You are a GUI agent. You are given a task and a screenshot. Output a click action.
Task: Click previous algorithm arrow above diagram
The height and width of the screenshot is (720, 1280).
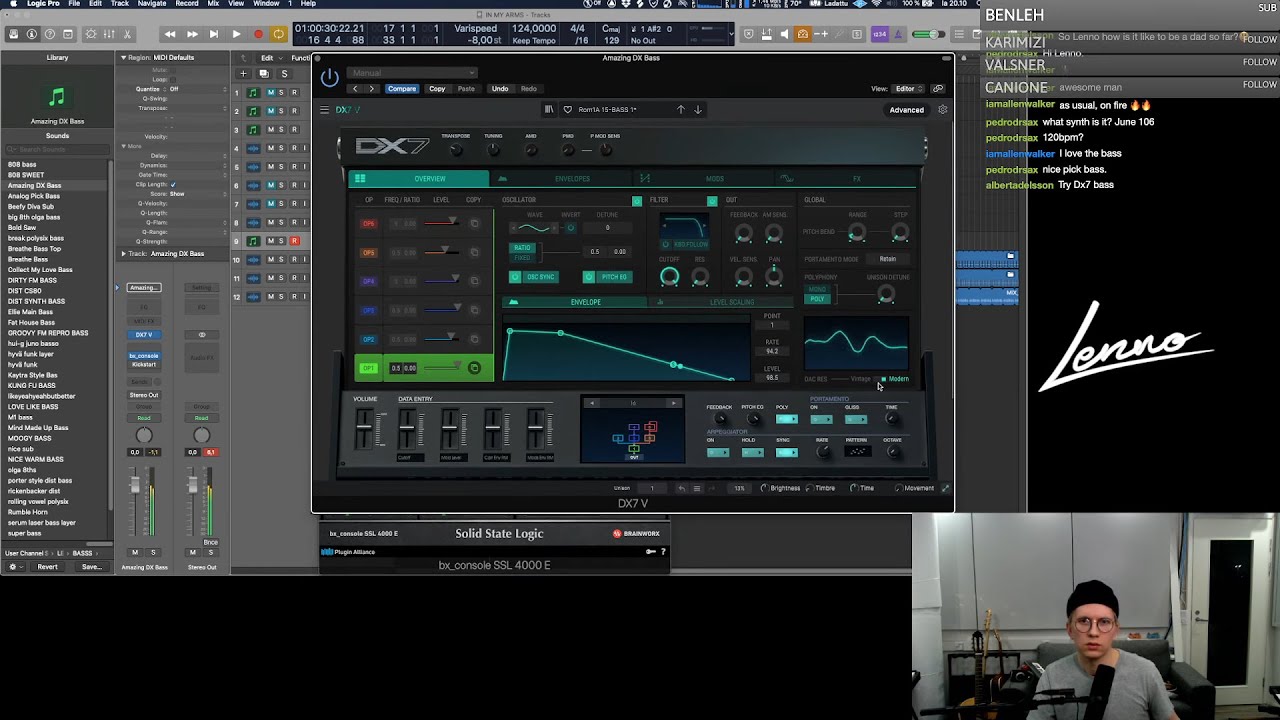point(591,404)
